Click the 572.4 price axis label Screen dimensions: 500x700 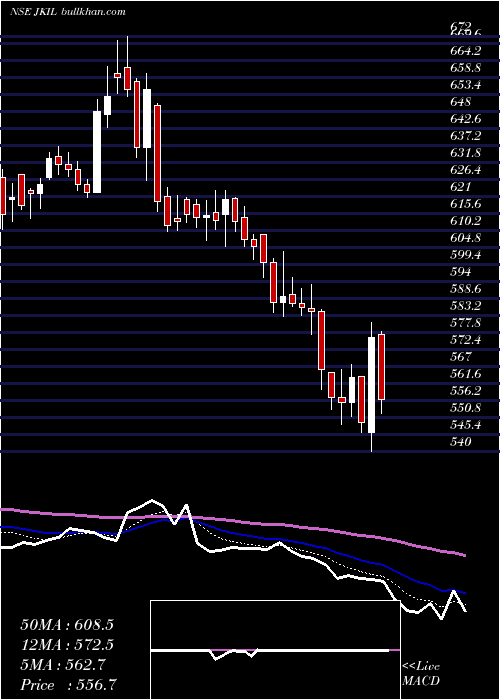point(466,340)
